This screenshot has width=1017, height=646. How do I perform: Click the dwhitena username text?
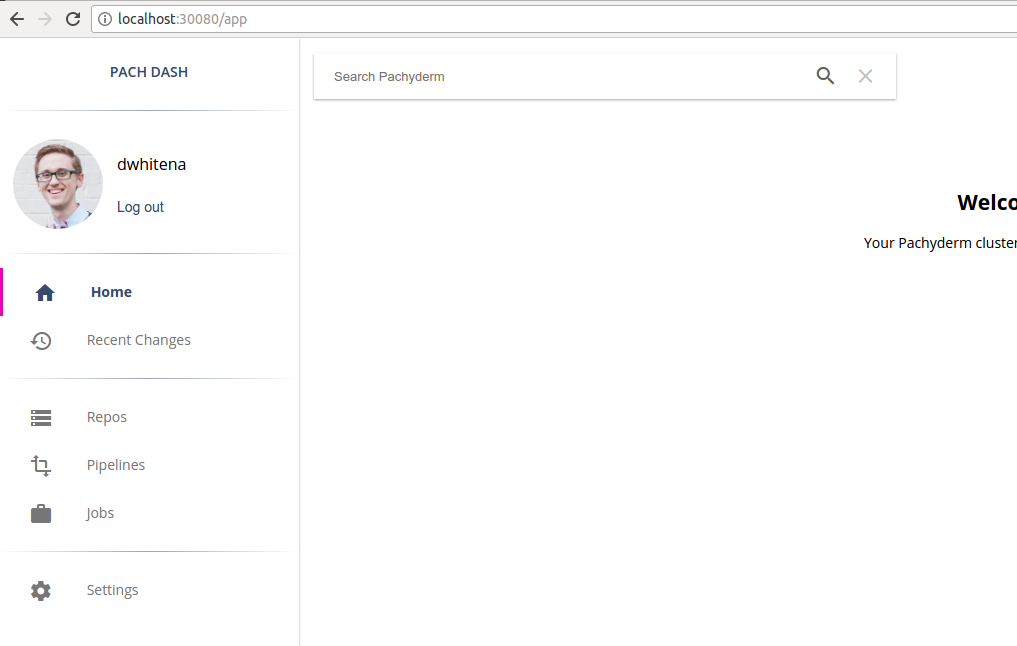coord(151,165)
